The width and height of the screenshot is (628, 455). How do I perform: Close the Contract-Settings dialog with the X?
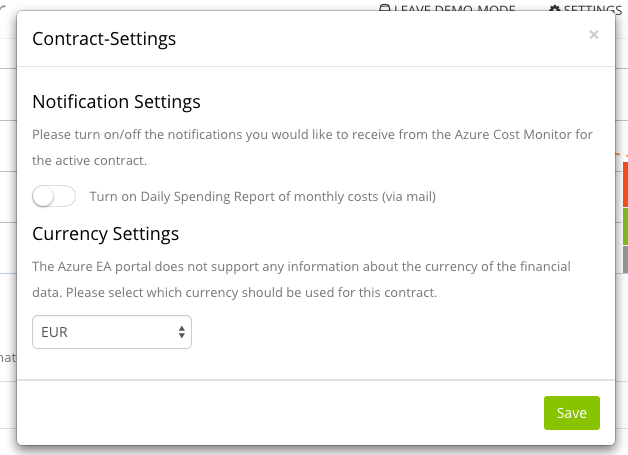[x=594, y=35]
